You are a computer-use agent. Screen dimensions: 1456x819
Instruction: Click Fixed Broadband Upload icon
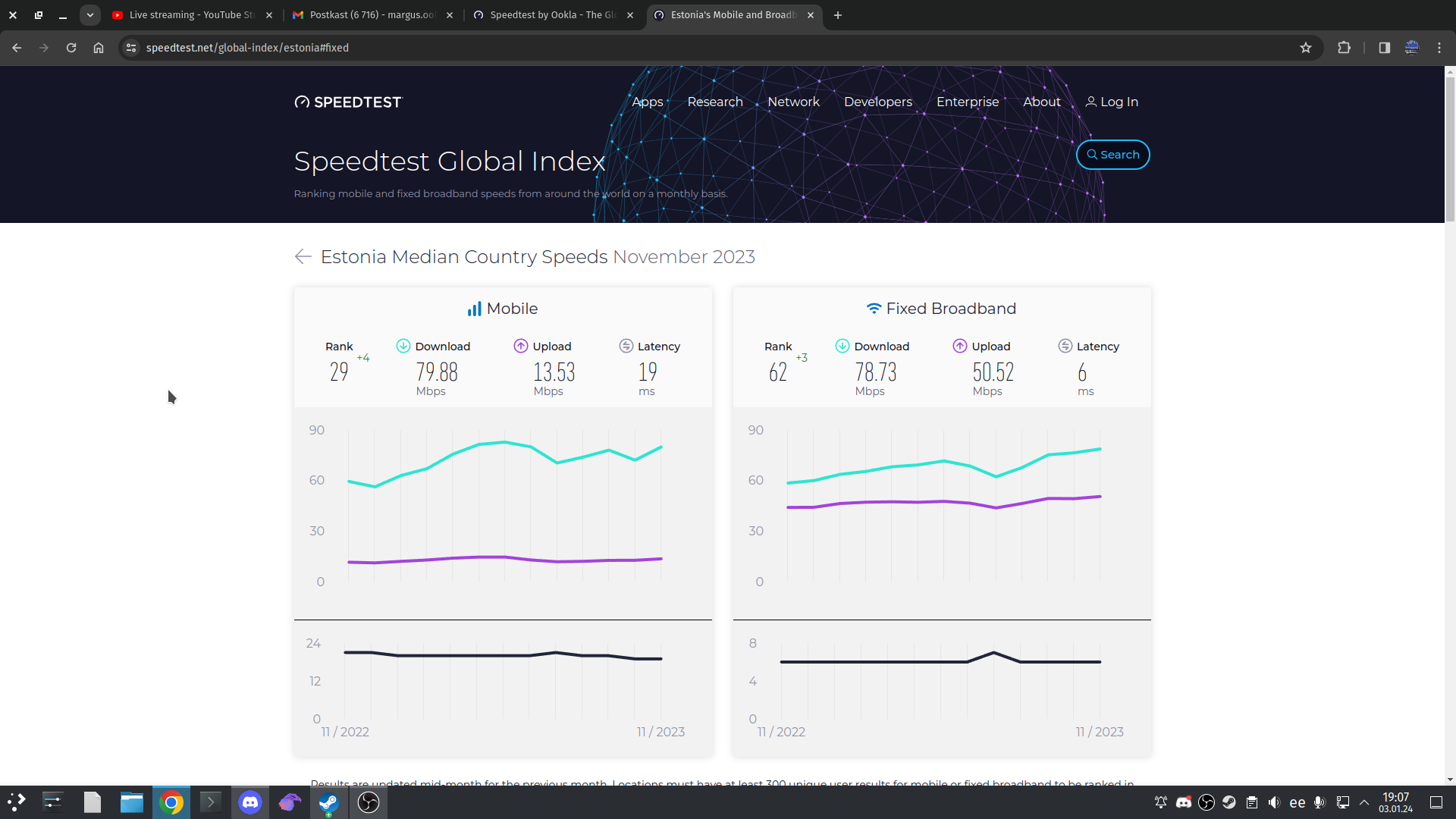click(x=960, y=346)
